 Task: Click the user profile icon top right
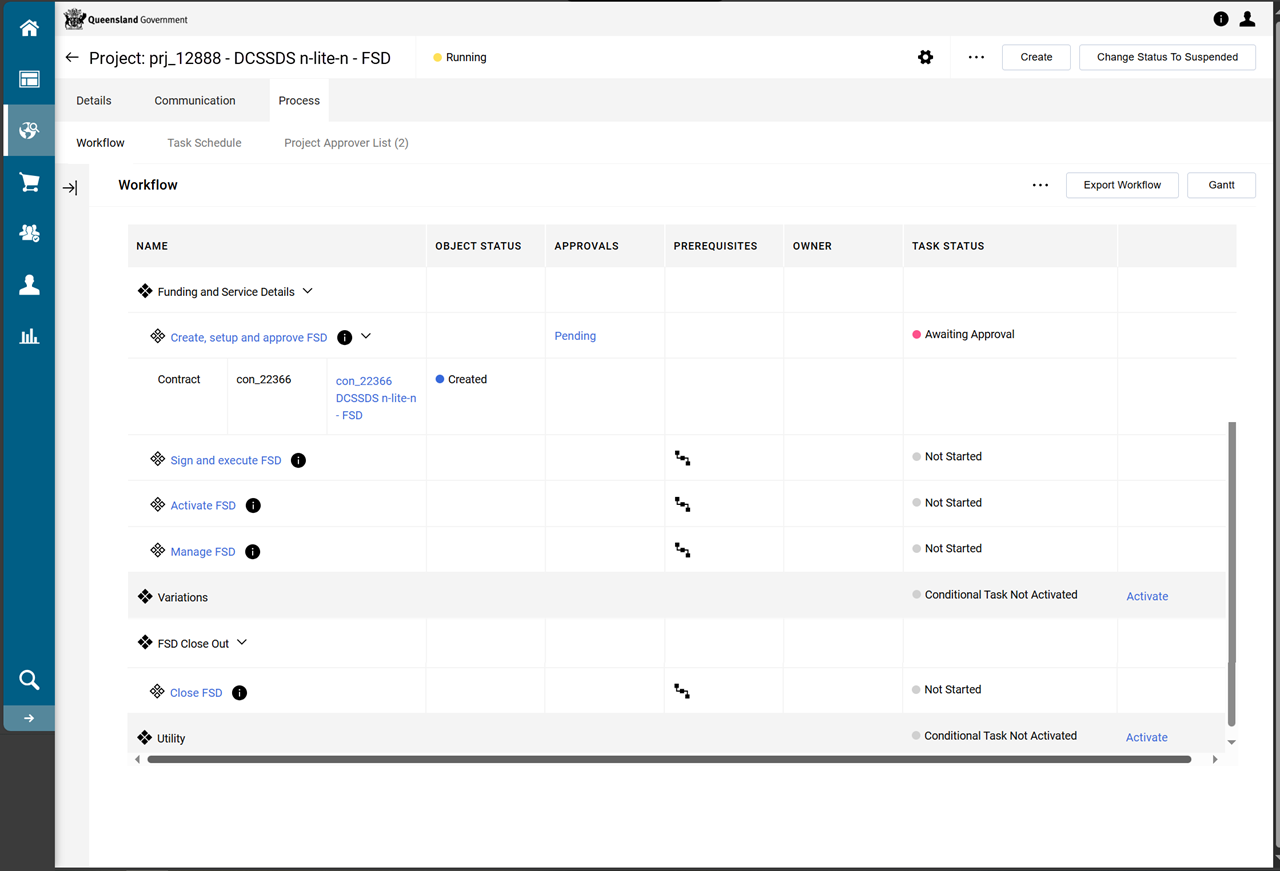[1247, 19]
